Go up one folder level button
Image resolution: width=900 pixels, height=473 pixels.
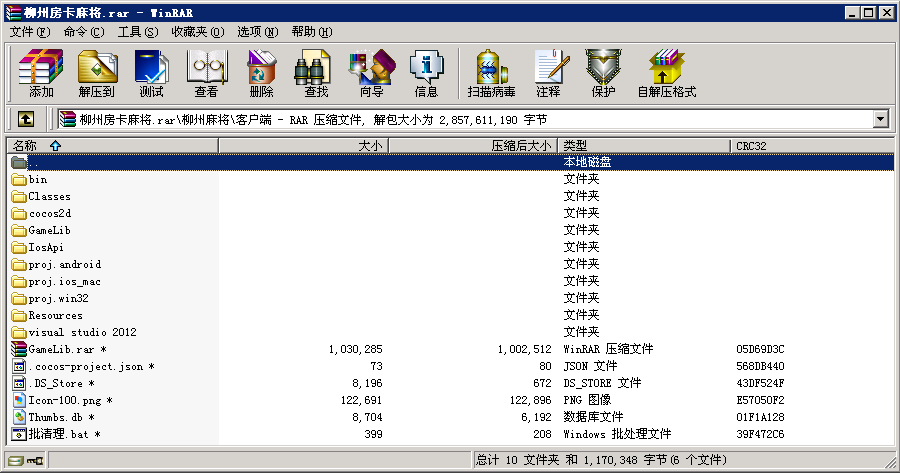tap(26, 119)
